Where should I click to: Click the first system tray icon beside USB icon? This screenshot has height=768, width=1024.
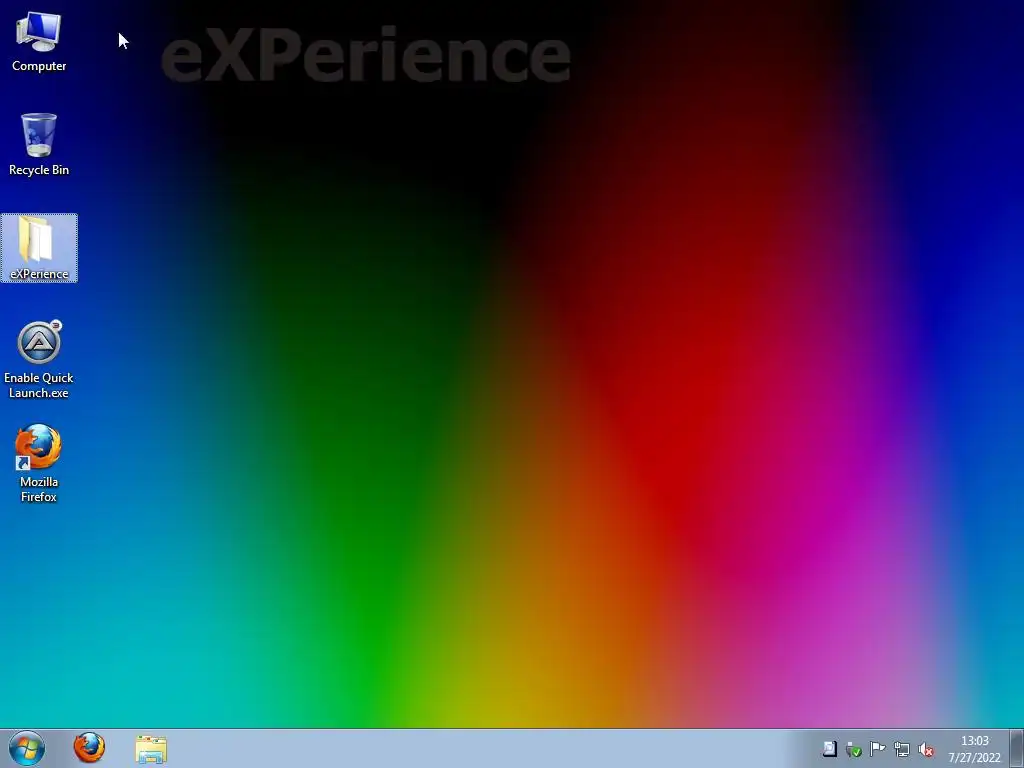(829, 749)
